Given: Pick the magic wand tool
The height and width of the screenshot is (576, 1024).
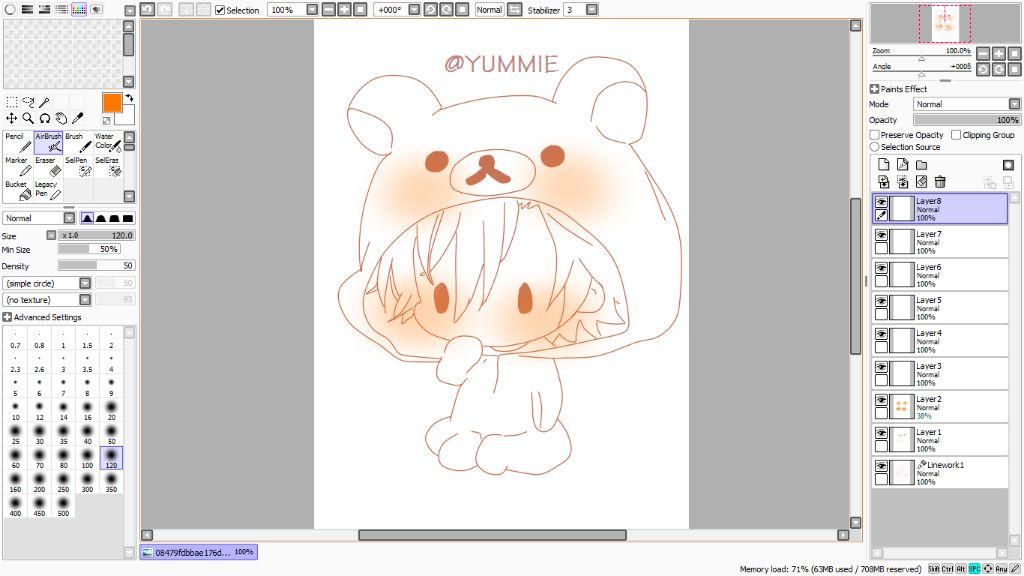Looking at the screenshot, I should tap(44, 102).
